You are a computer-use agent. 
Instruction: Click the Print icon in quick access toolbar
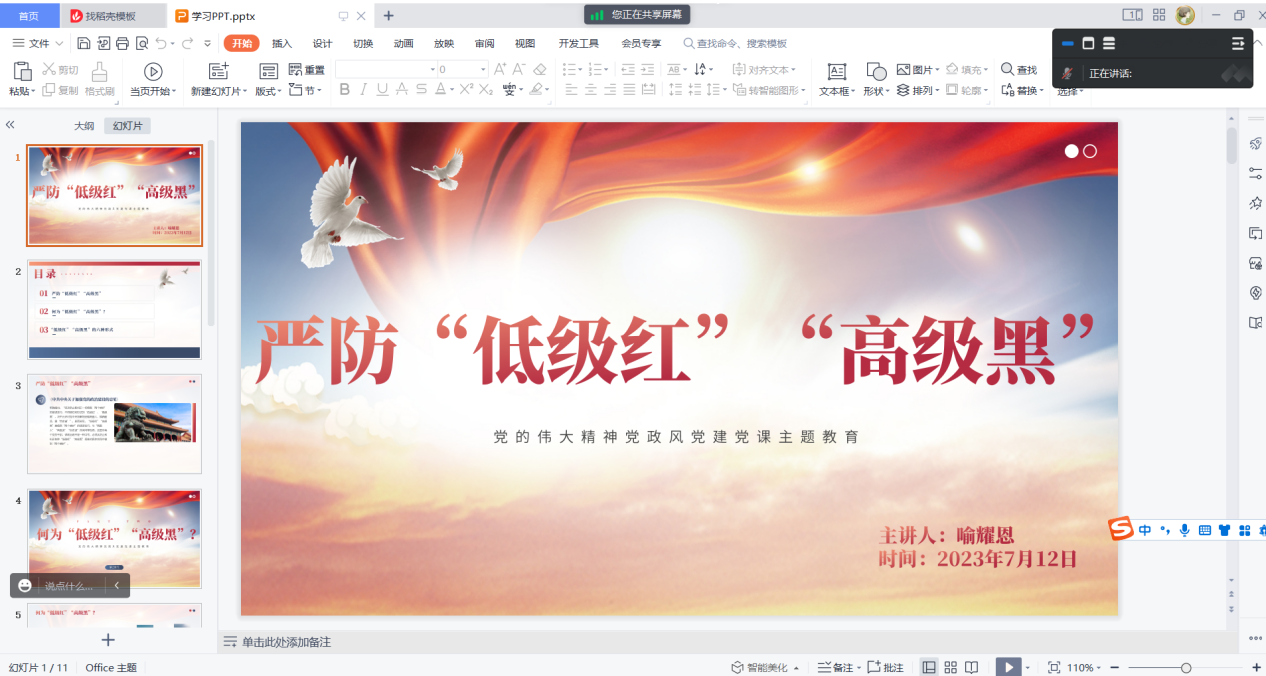[122, 43]
